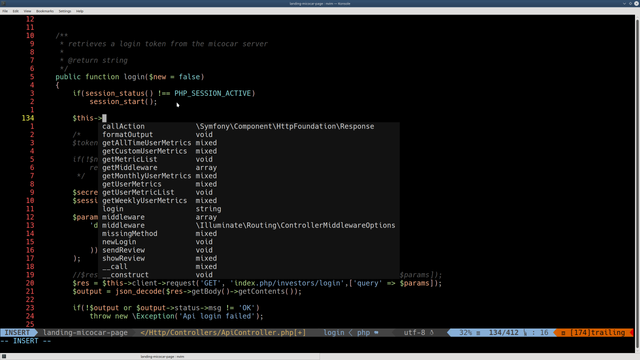Click the vertical scrollbar of the terminal
This screenshot has width=640, height=360.
coord(637,183)
